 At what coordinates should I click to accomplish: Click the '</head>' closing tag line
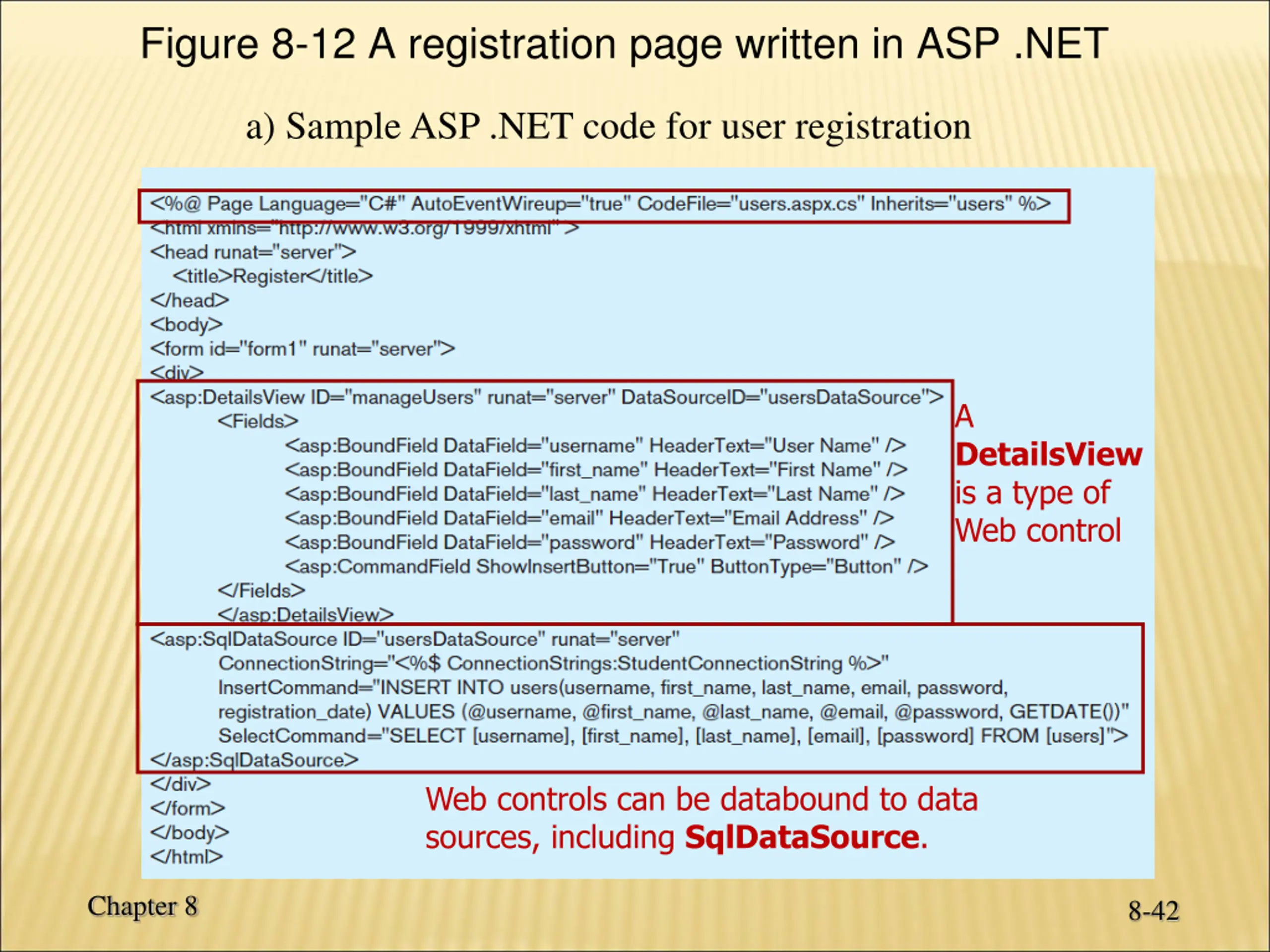click(x=190, y=300)
